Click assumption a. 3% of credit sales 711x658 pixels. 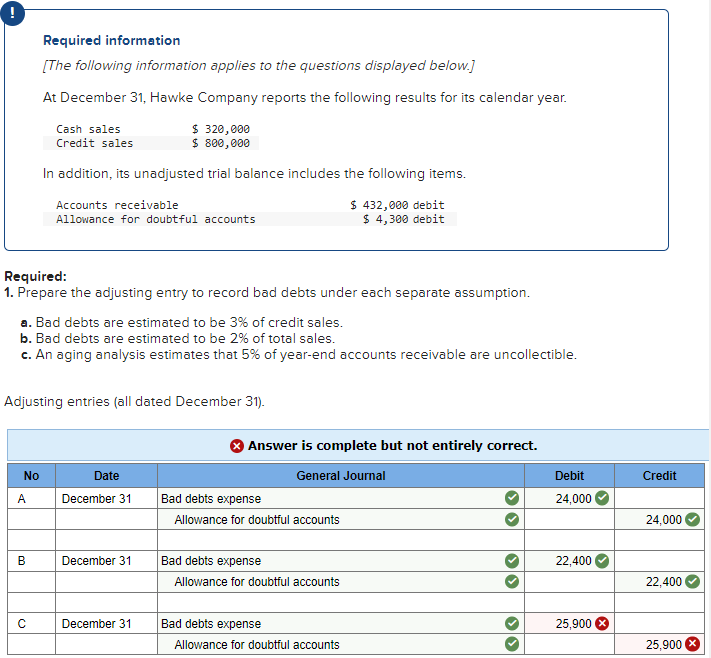(x=182, y=322)
